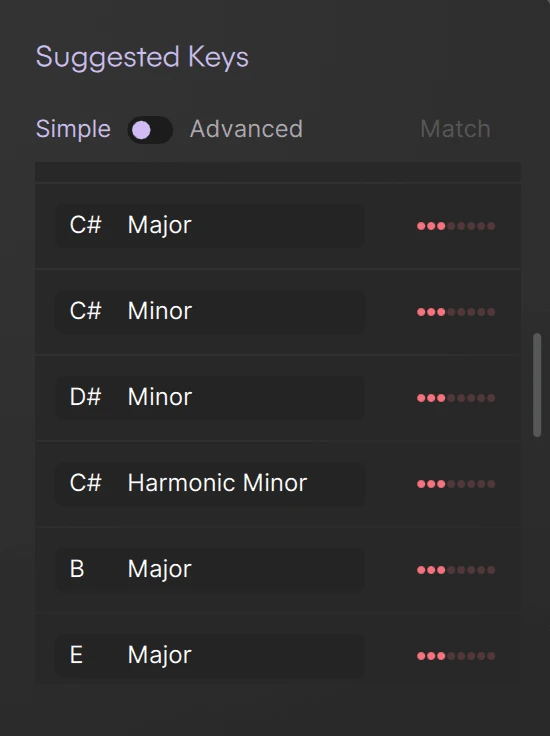
Task: Click the D# root note label
Action: (85, 397)
